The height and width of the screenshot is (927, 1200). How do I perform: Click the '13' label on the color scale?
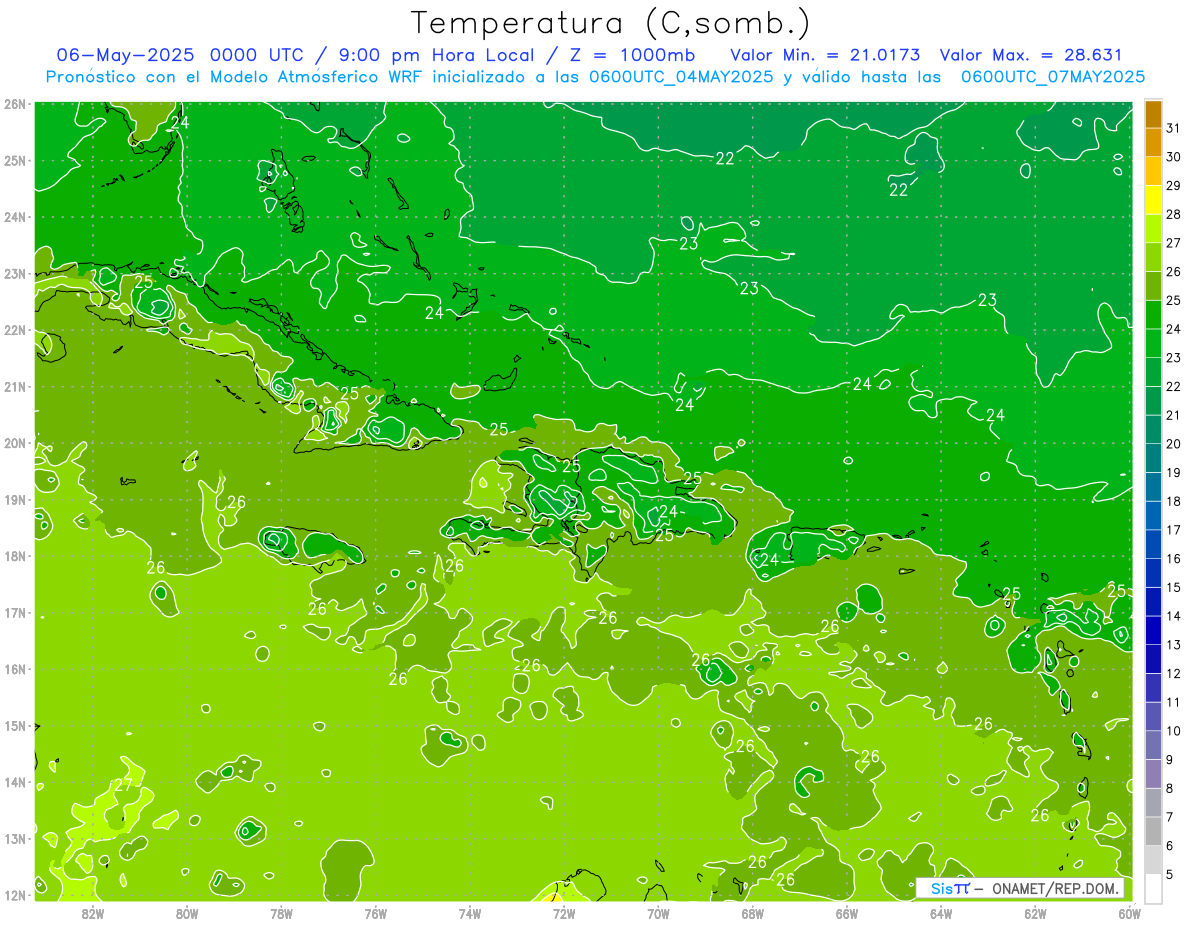point(1173,645)
